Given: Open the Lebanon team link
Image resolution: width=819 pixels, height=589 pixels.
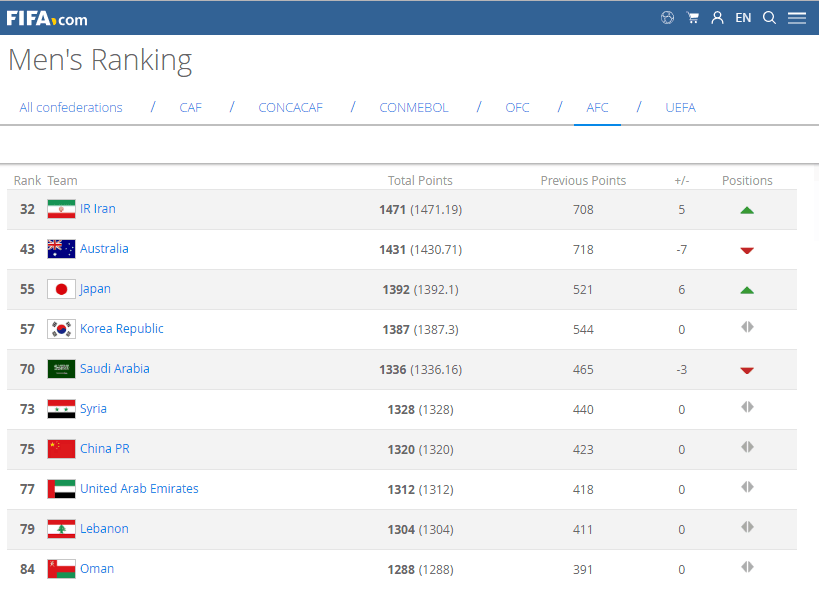Looking at the screenshot, I should pos(104,528).
